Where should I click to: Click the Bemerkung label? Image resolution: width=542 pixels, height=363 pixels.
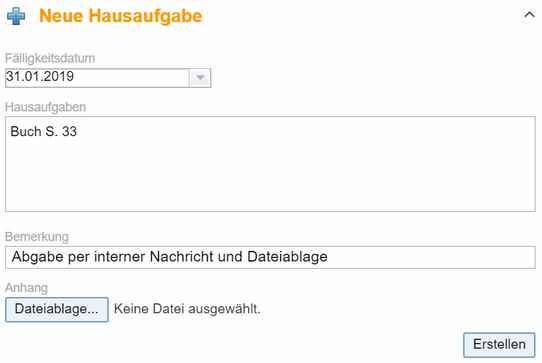[x=37, y=237]
